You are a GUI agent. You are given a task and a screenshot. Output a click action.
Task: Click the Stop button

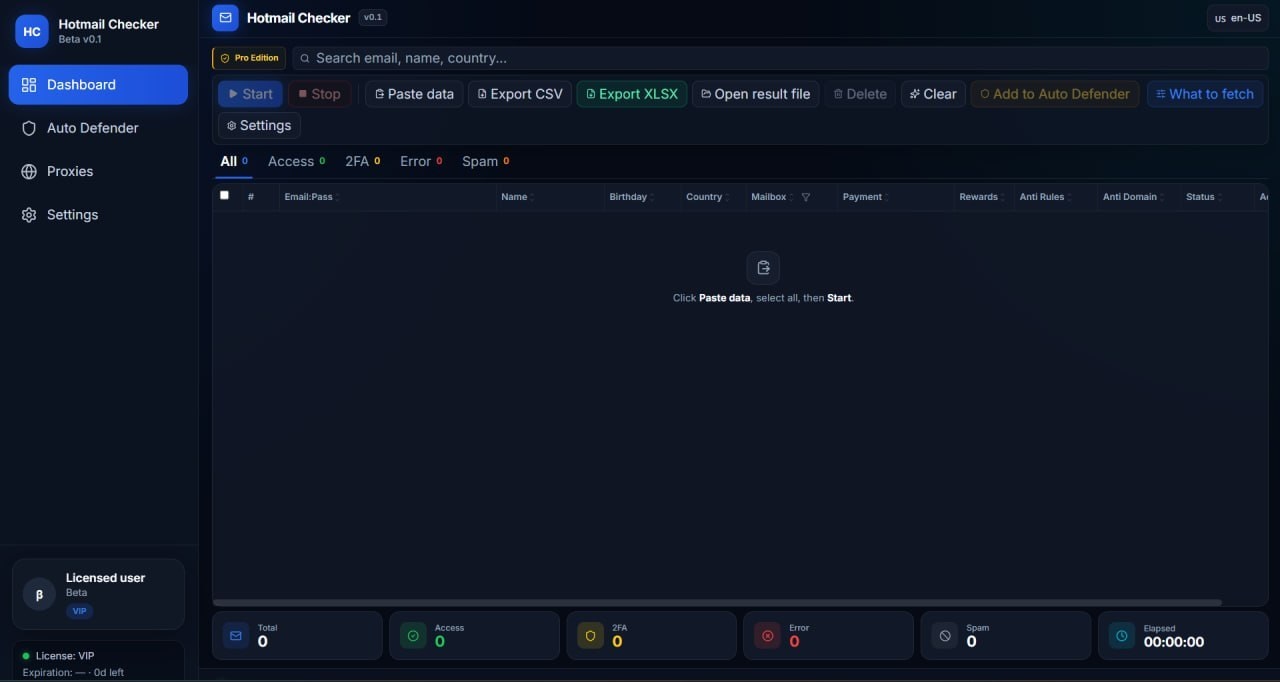[x=319, y=94]
